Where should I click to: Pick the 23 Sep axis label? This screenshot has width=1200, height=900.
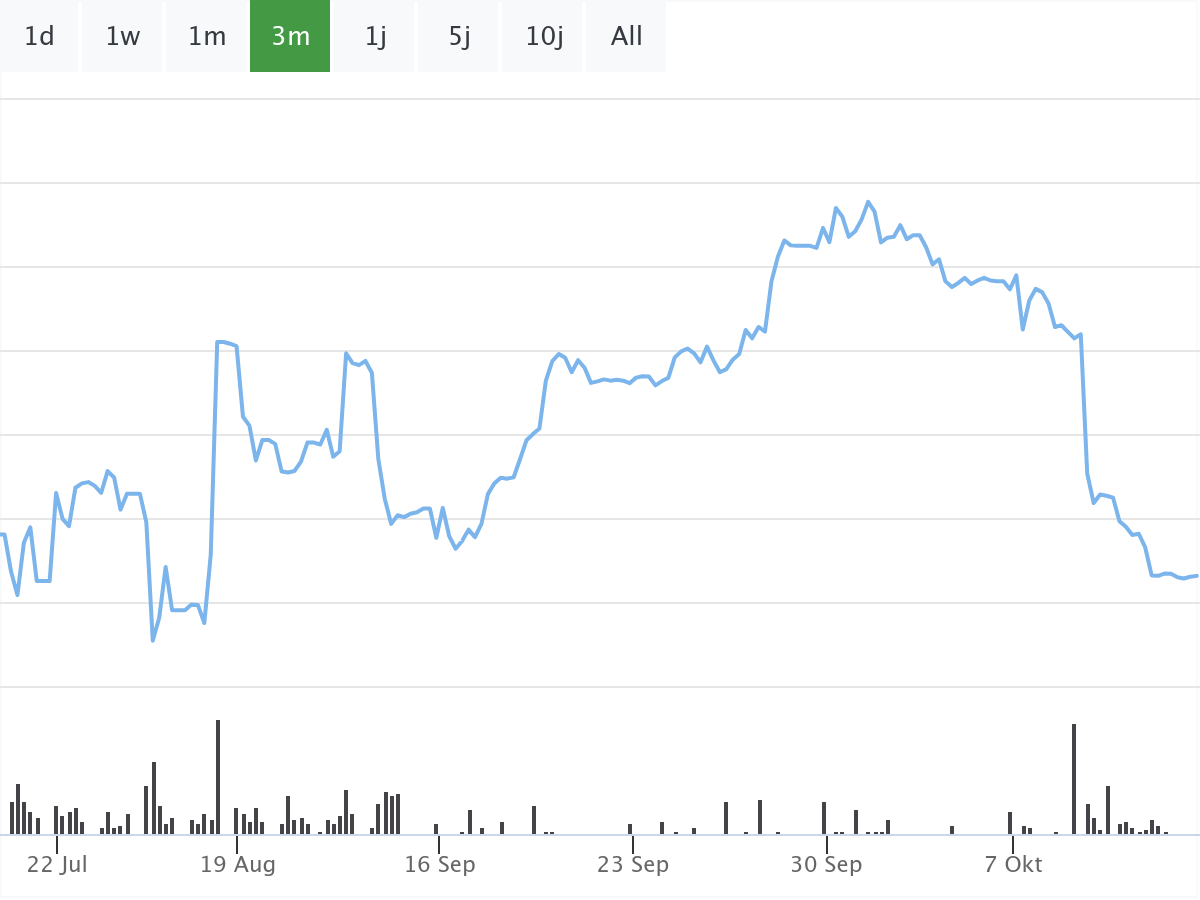pos(633,865)
